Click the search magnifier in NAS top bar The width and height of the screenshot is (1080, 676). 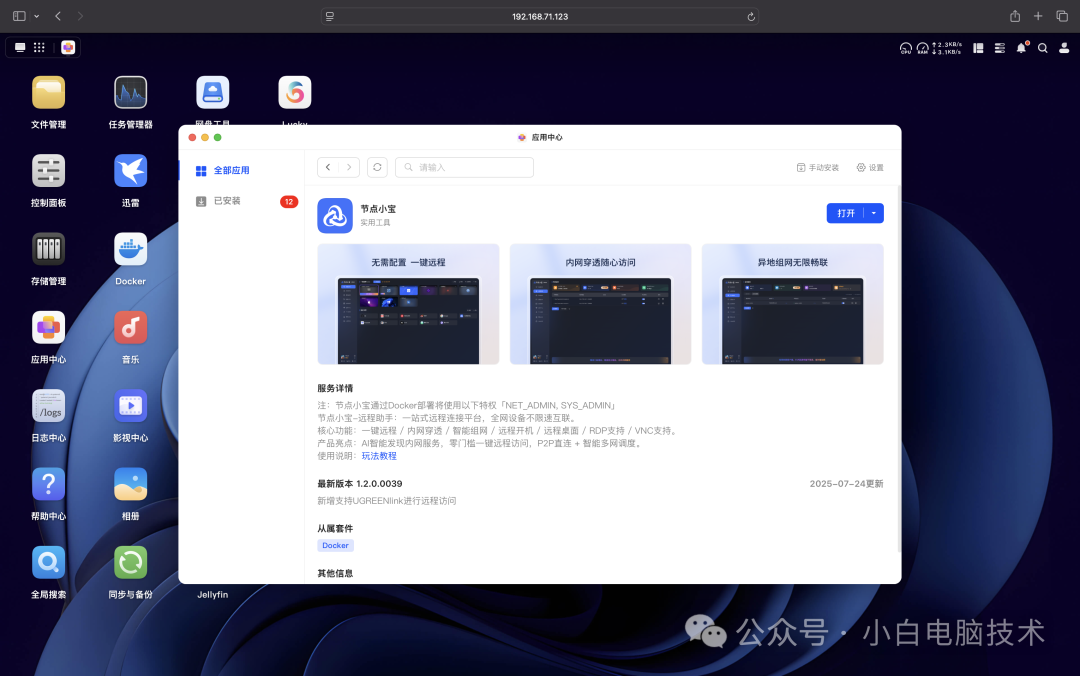(x=1043, y=48)
